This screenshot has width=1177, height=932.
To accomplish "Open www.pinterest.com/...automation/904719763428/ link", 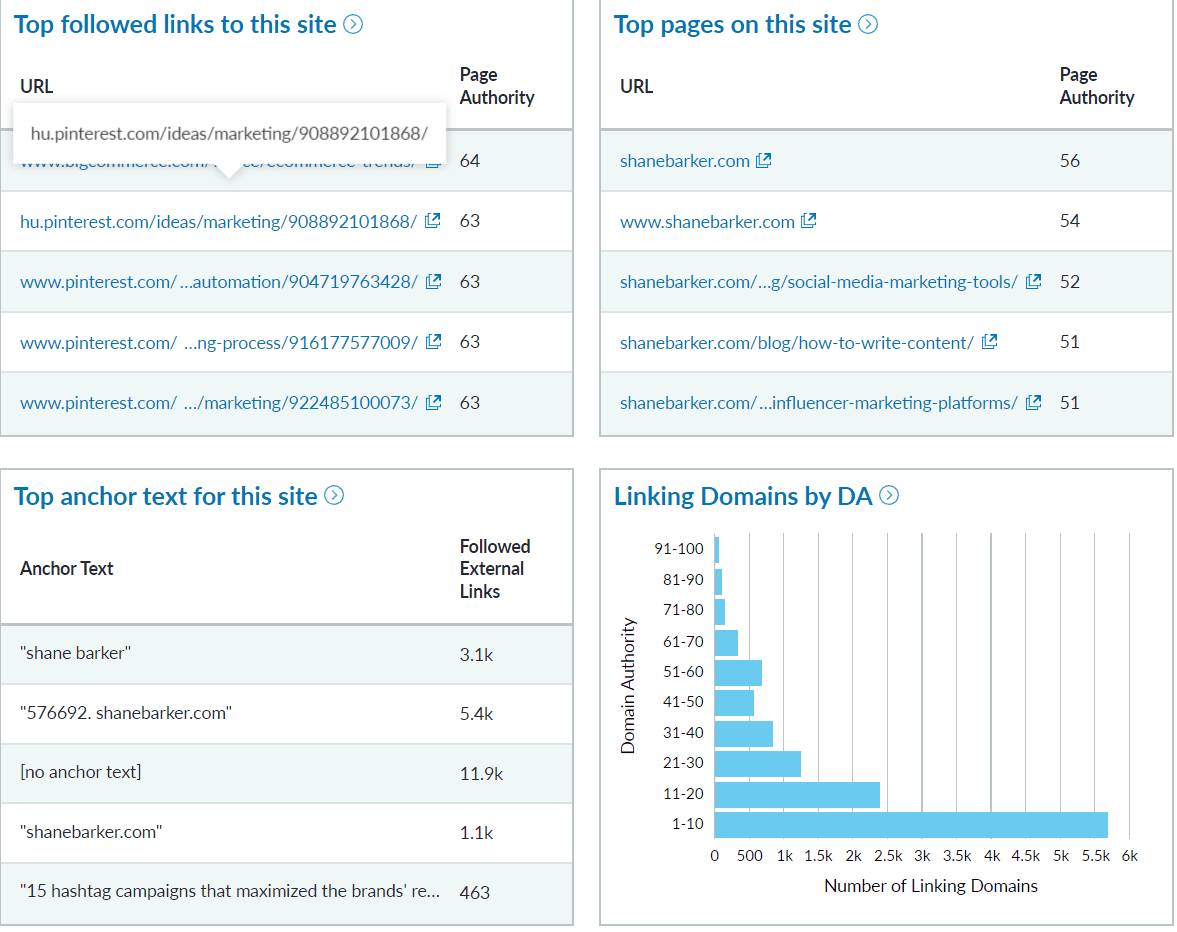I will pyautogui.click(x=218, y=281).
